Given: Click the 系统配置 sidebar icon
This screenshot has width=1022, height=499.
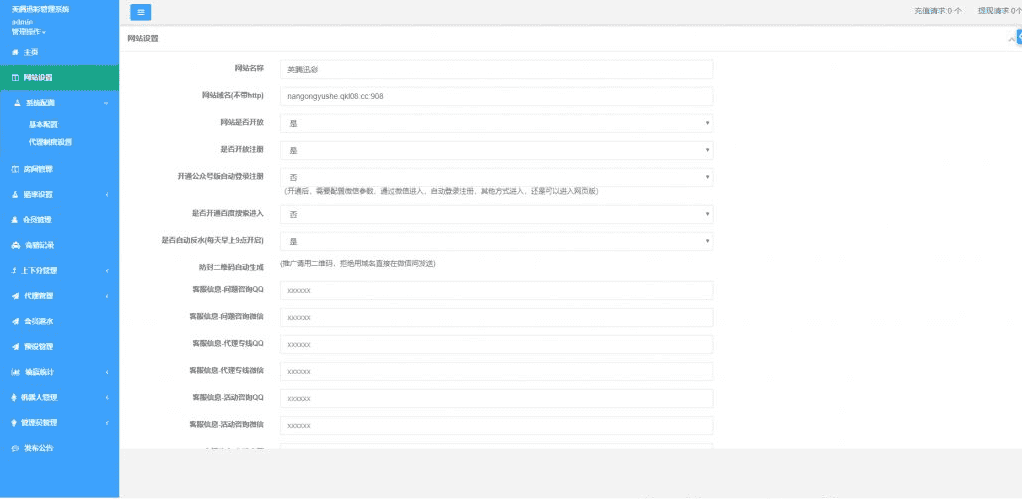Looking at the screenshot, I should 17,103.
